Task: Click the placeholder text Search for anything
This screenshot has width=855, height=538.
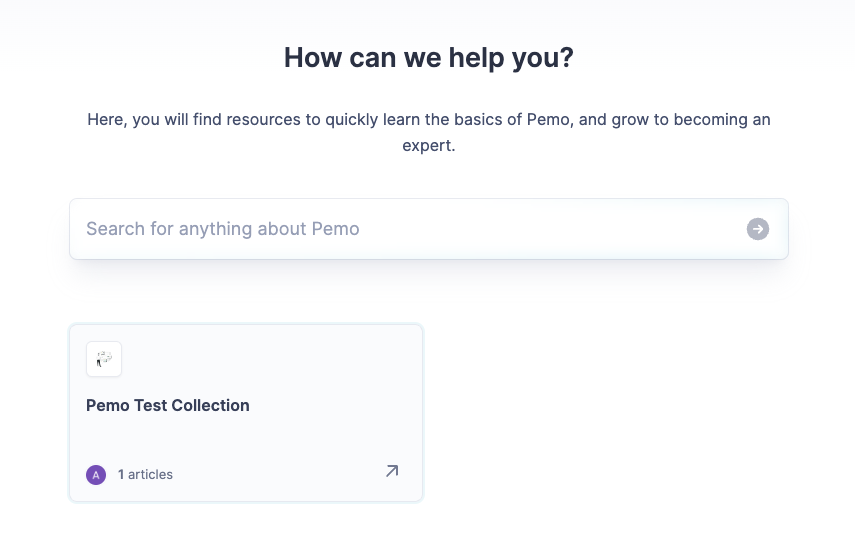Action: pos(222,229)
